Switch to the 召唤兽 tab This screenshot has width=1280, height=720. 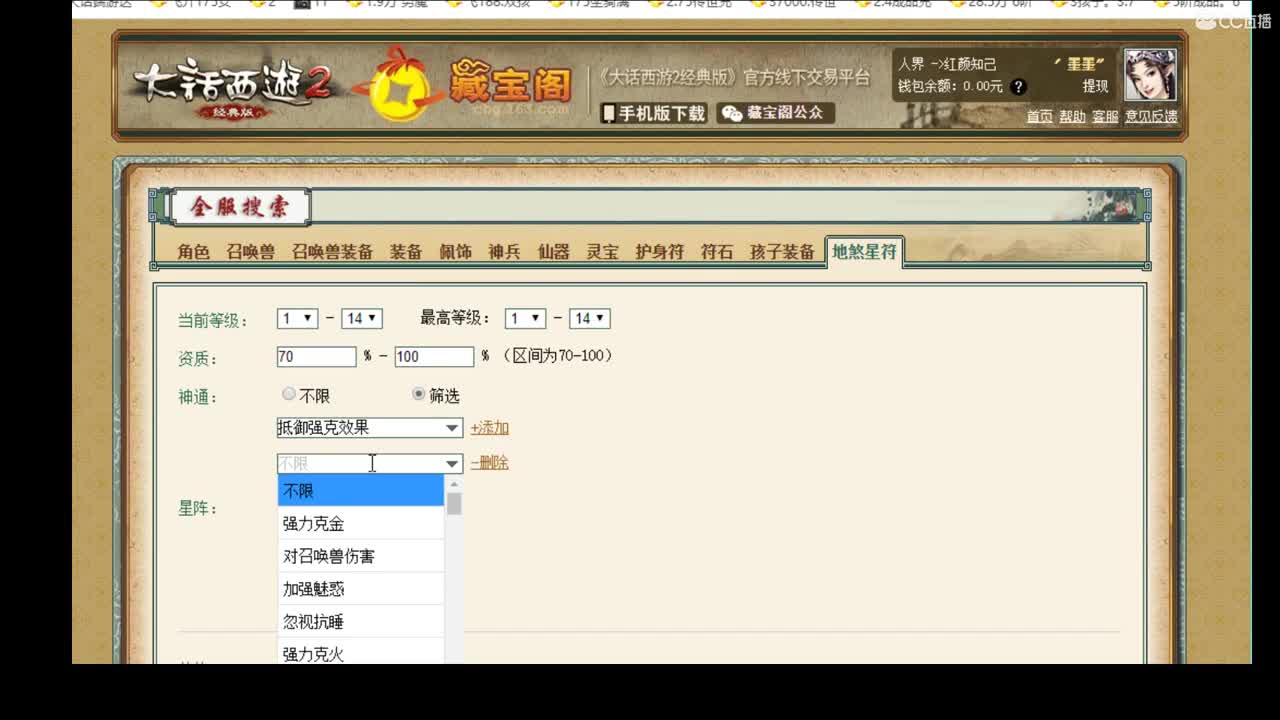(250, 252)
